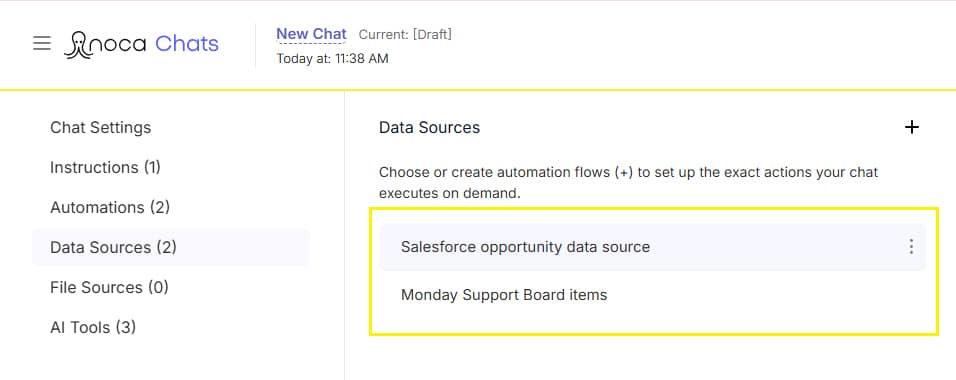Open the hamburger navigation menu
Screen dimensions: 956x380
click(41, 43)
